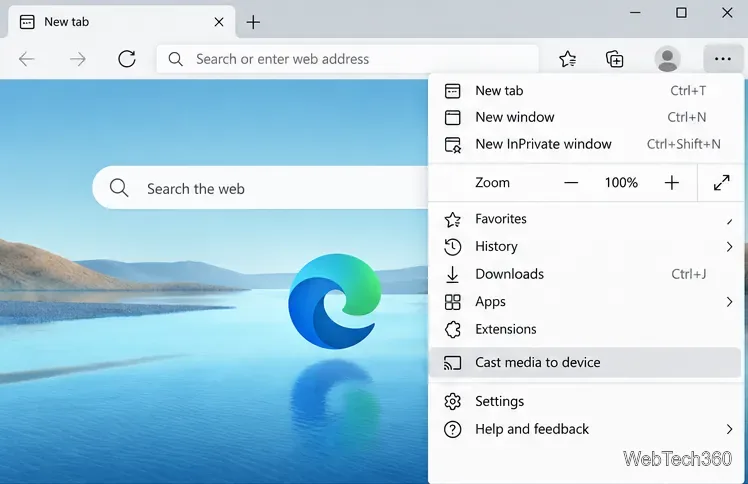This screenshot has height=484, width=748.
Task: Open Downloads from the menu
Action: [x=586, y=274]
